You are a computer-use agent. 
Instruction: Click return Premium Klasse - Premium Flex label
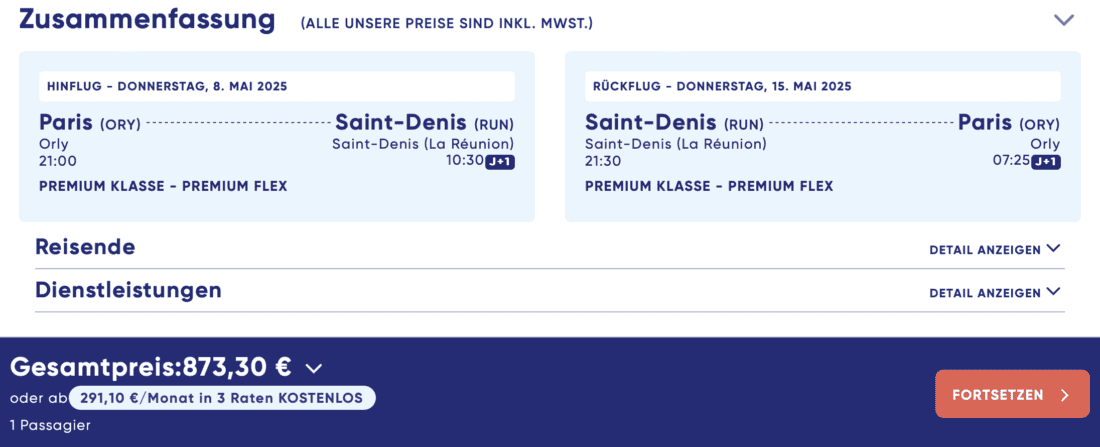709,186
